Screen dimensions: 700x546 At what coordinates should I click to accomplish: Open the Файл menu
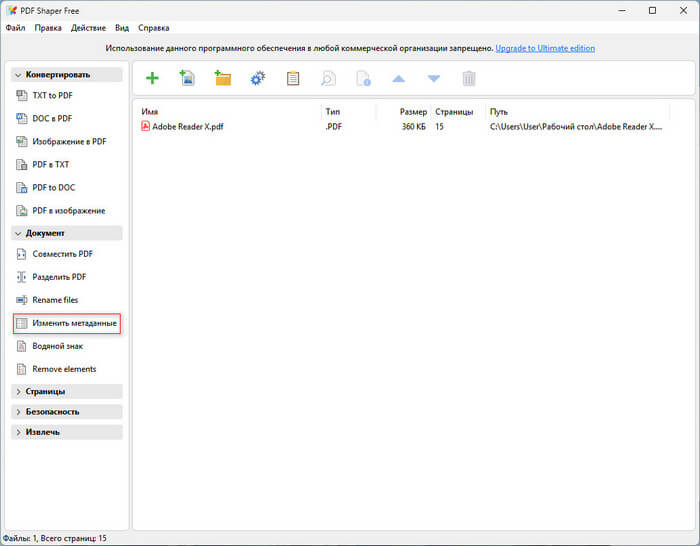pyautogui.click(x=15, y=28)
